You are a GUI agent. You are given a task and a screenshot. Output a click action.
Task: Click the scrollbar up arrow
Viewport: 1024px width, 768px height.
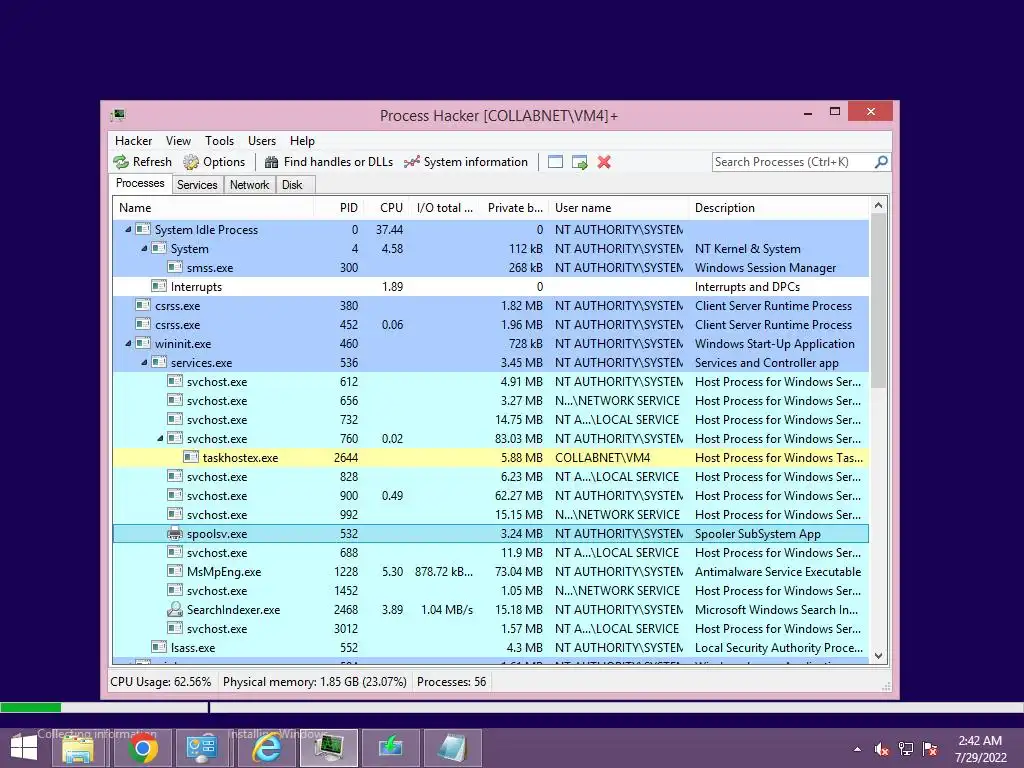point(878,206)
